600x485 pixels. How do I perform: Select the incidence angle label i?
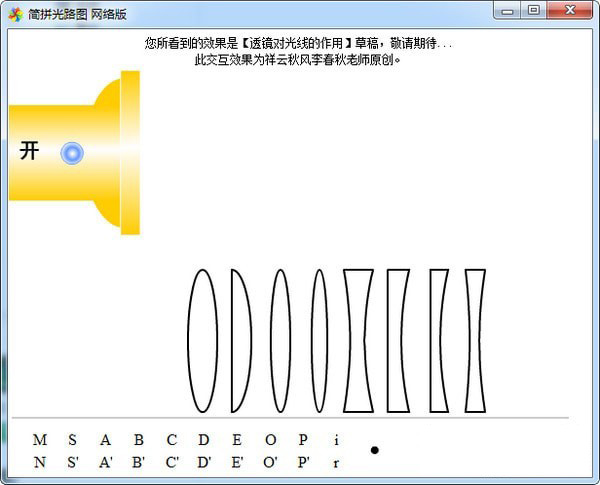pyautogui.click(x=336, y=440)
